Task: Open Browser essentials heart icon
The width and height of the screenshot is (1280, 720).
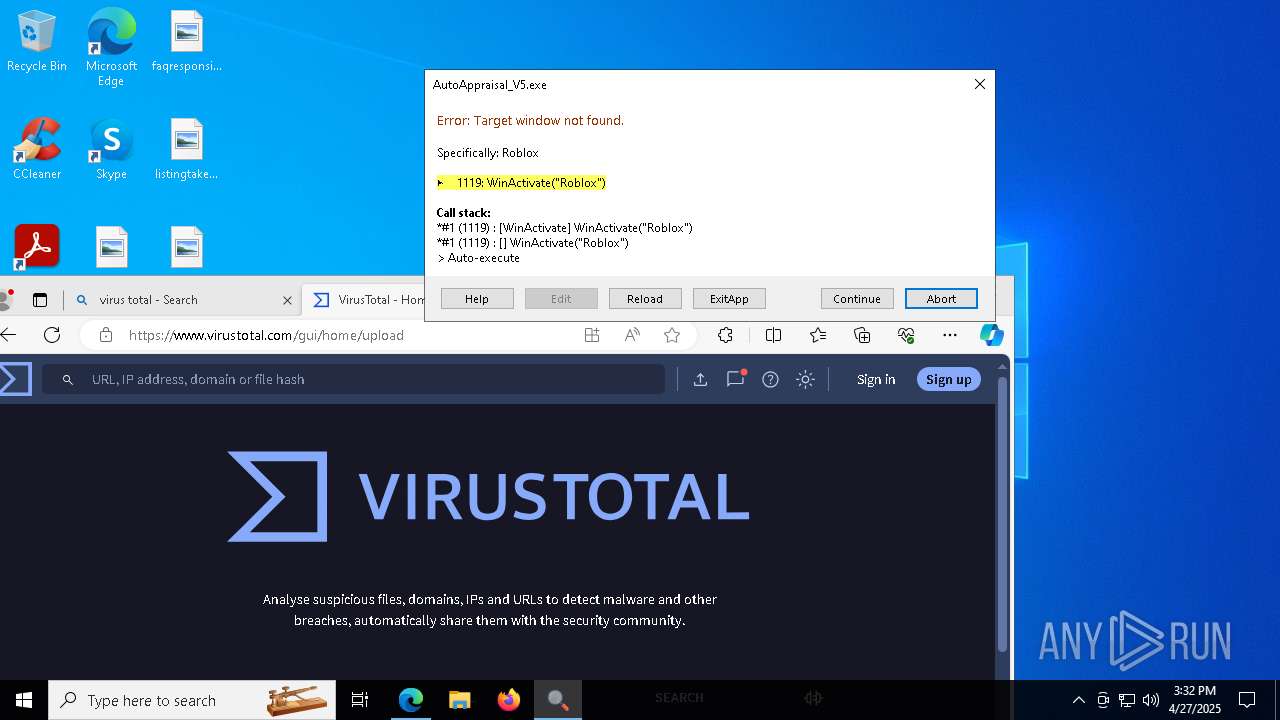Action: pos(906,335)
